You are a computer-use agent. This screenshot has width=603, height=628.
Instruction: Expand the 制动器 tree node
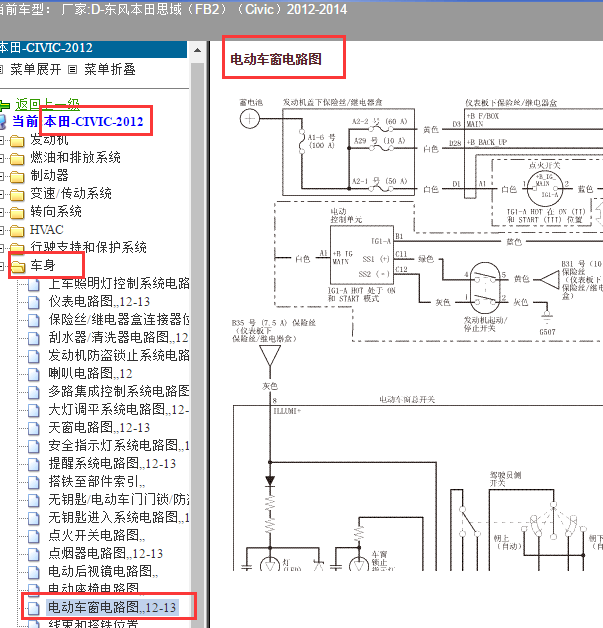click(2, 176)
